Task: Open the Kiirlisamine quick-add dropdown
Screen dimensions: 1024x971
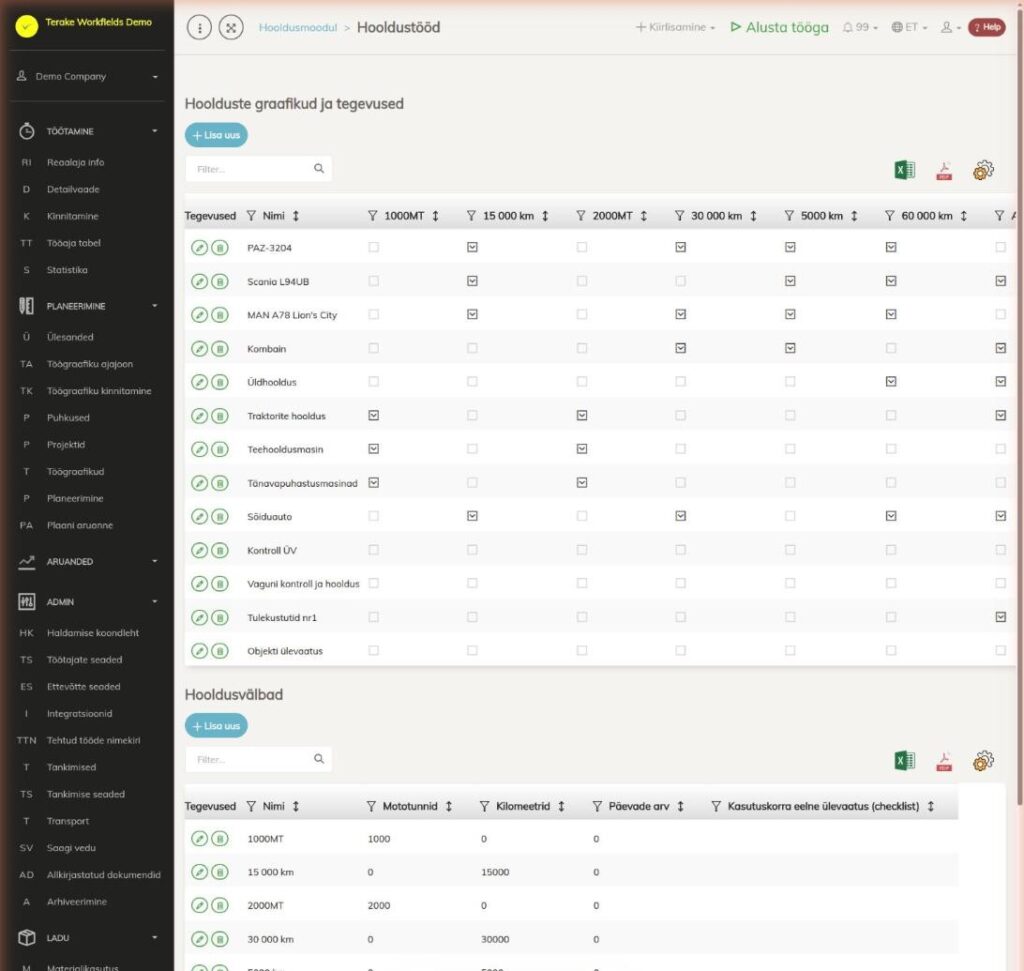Action: tap(675, 27)
